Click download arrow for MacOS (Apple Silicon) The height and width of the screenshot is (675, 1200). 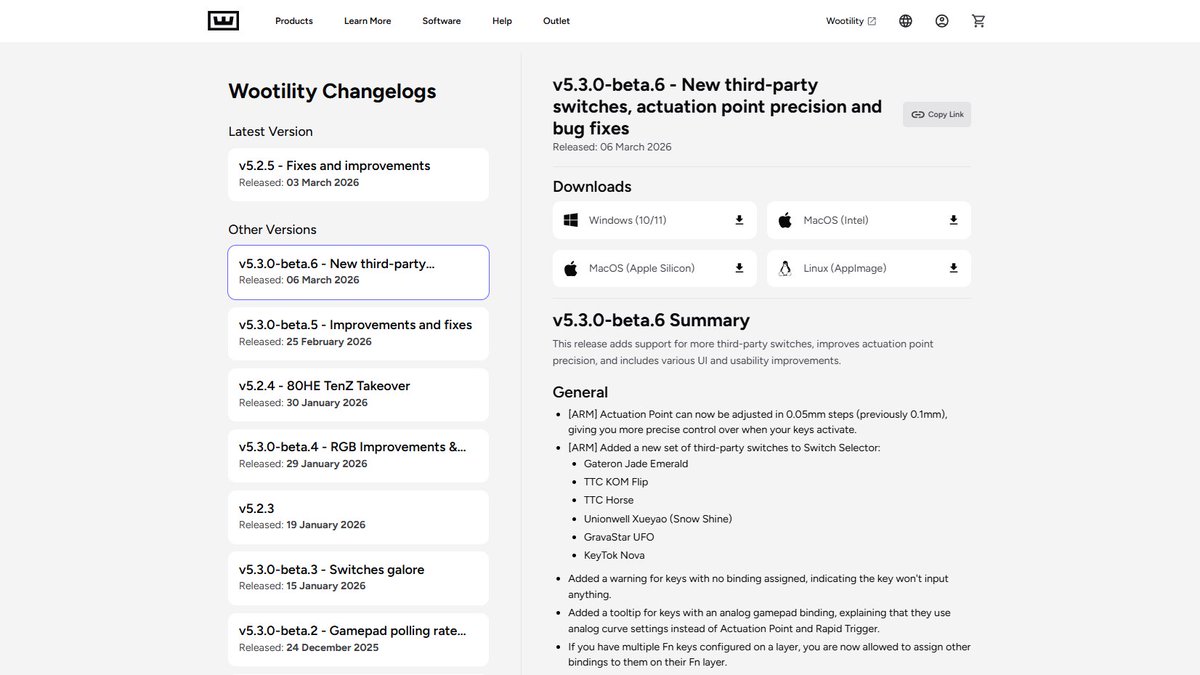739,268
